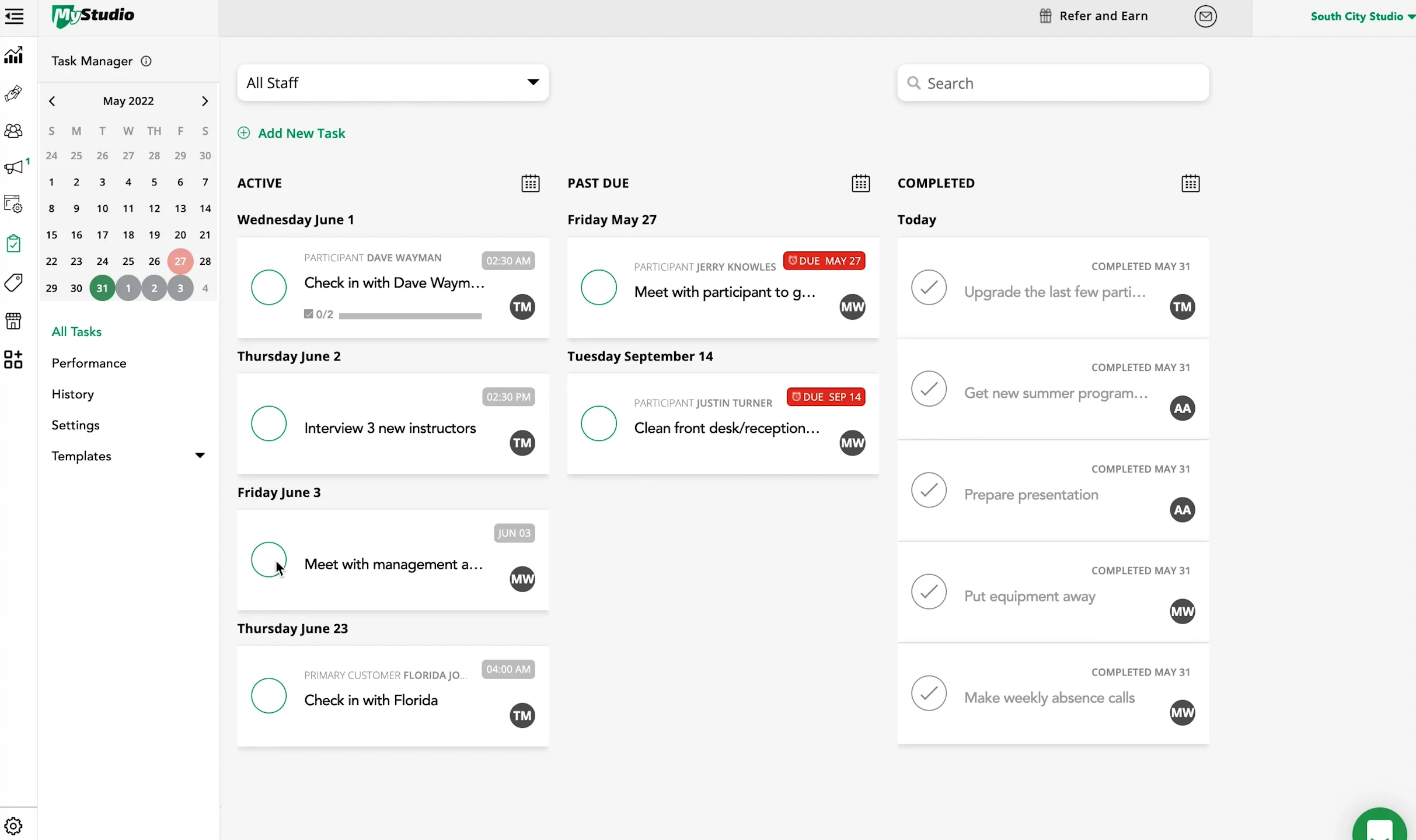The height and width of the screenshot is (840, 1416).
Task: Open the apps grid icon at sidebar bottom
Action: (x=14, y=360)
